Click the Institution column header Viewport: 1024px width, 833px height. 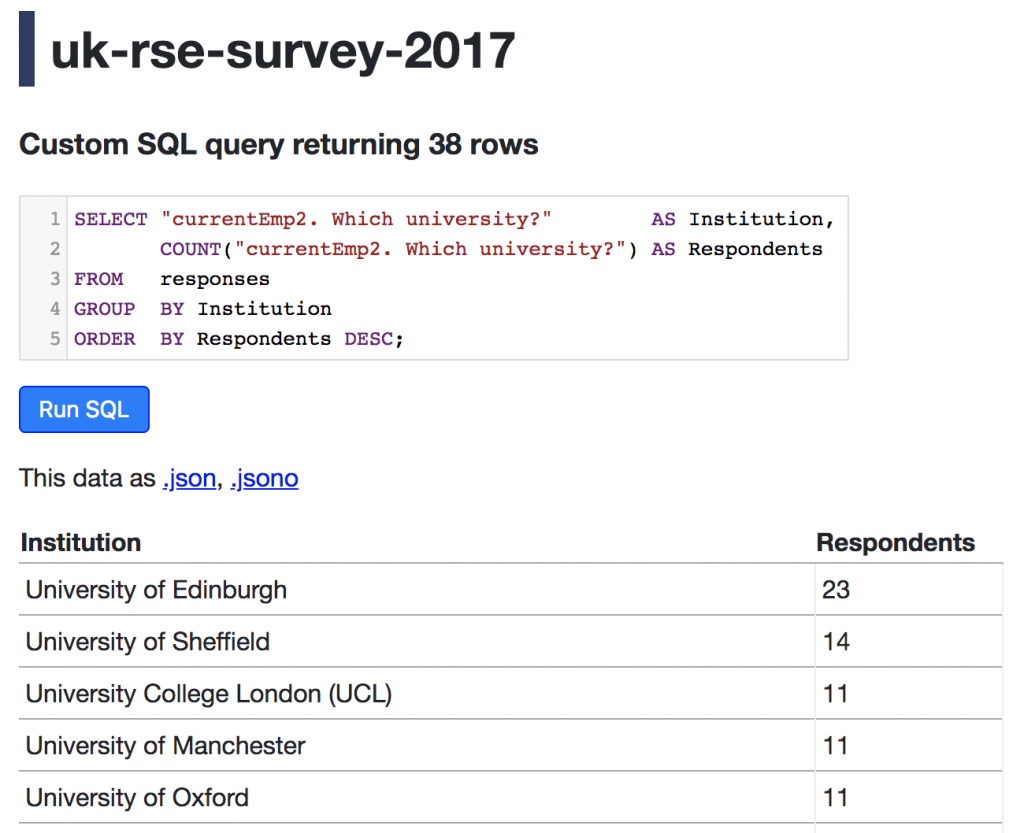tap(81, 543)
